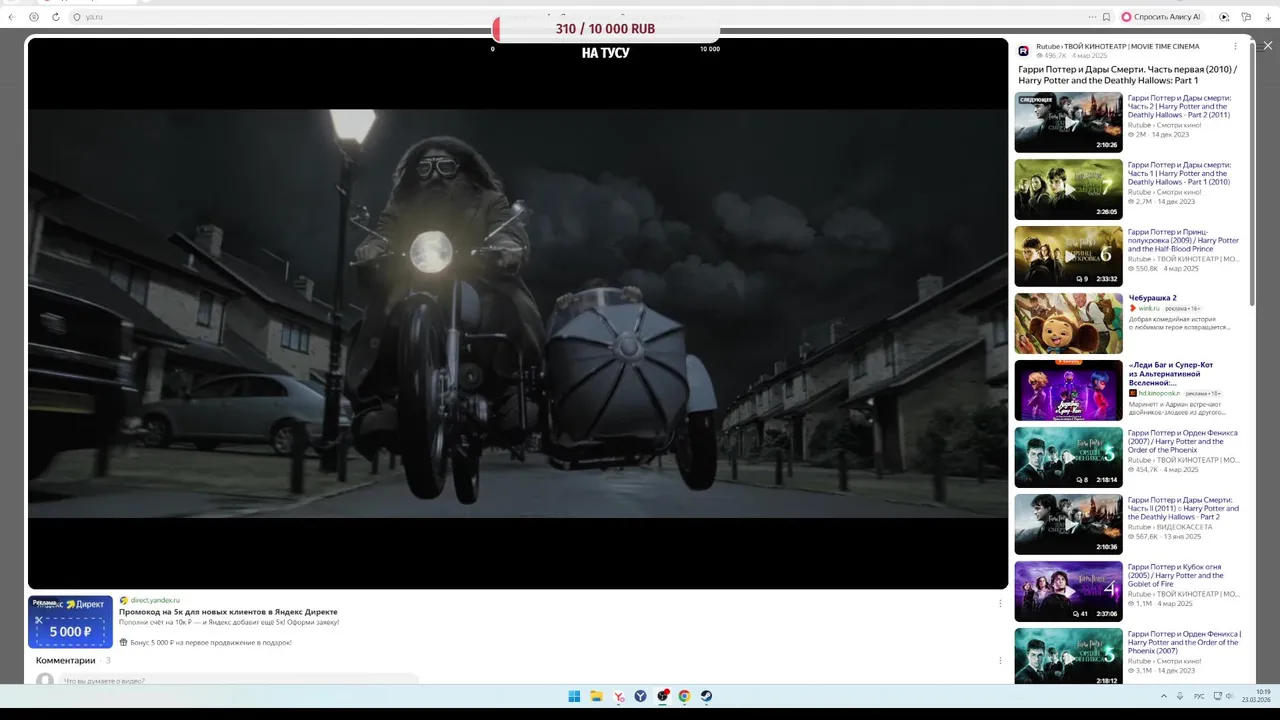
Task: Open the round icon left of reload
Action: (x=34, y=17)
